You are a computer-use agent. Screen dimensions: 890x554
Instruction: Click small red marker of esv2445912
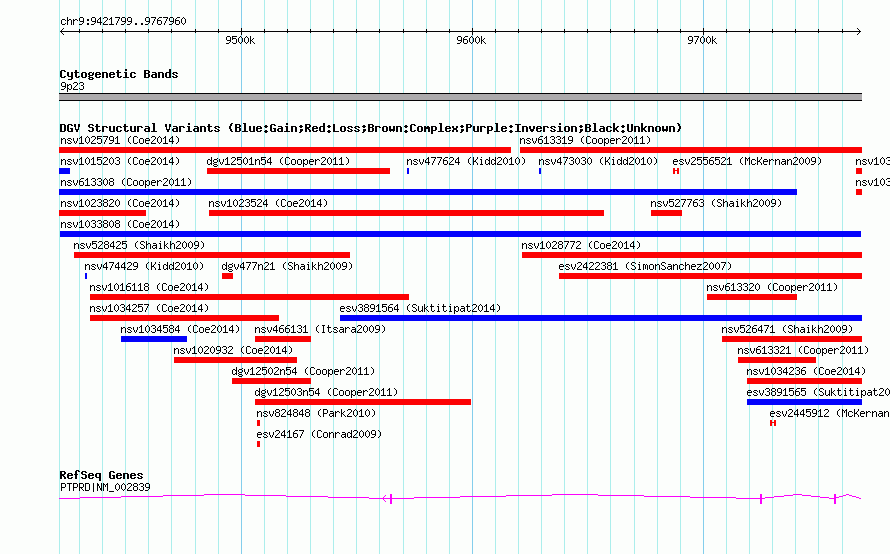pyautogui.click(x=773, y=423)
